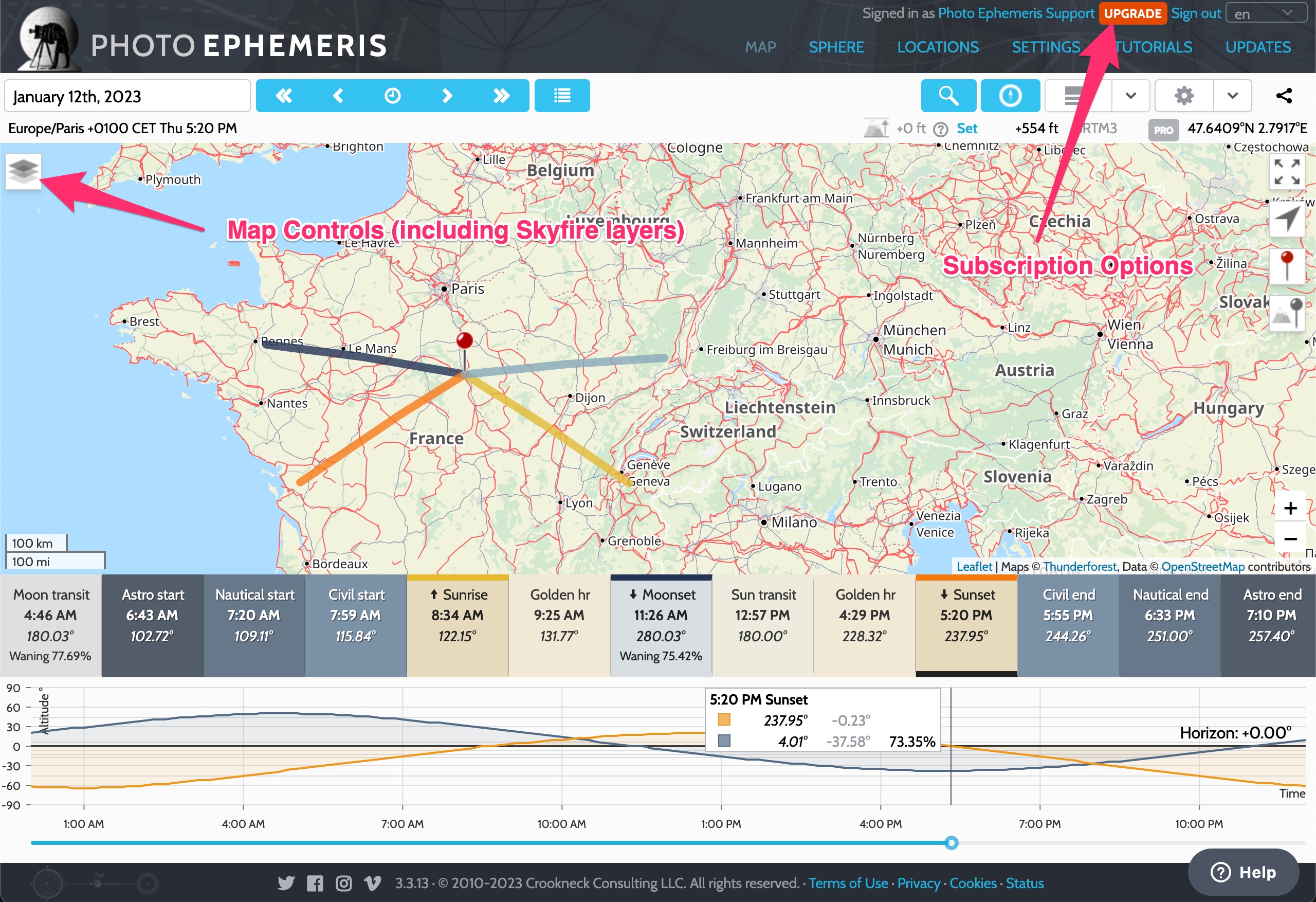This screenshot has width=1316, height=902.
Task: Reset to current time clock button
Action: 392,96
